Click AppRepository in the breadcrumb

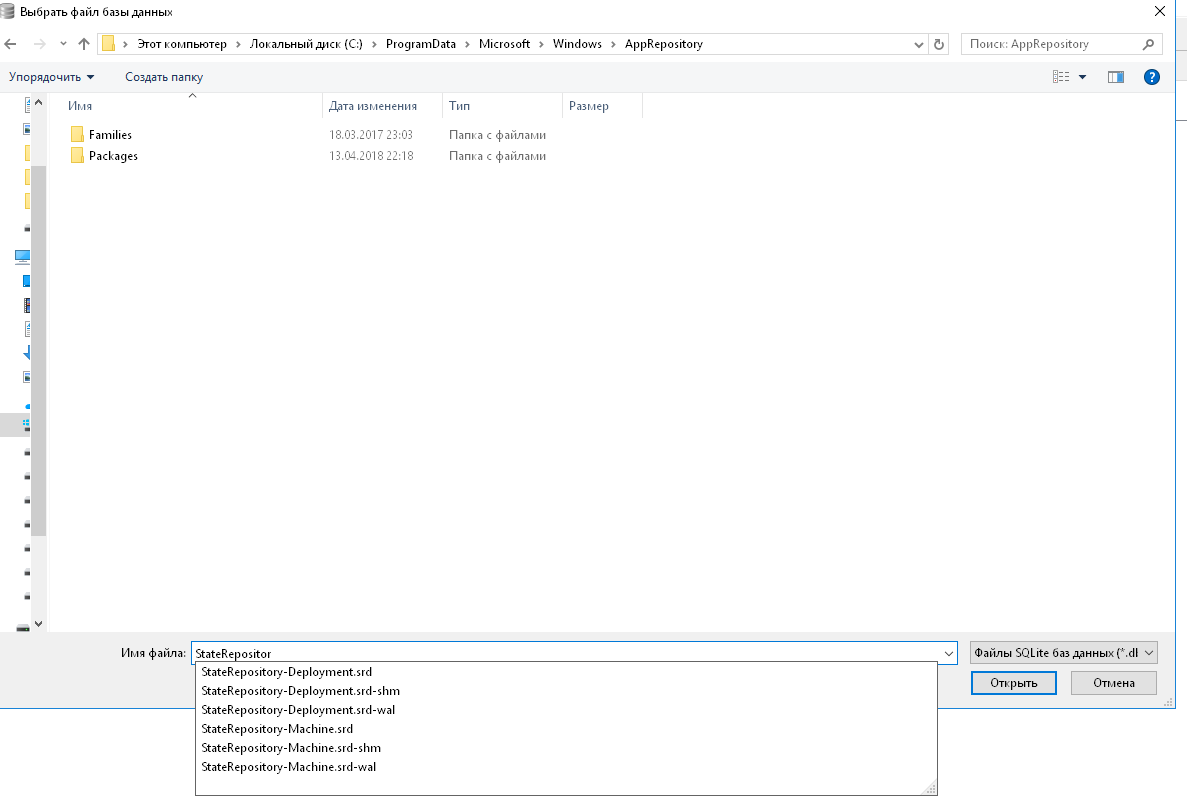[x=664, y=44]
